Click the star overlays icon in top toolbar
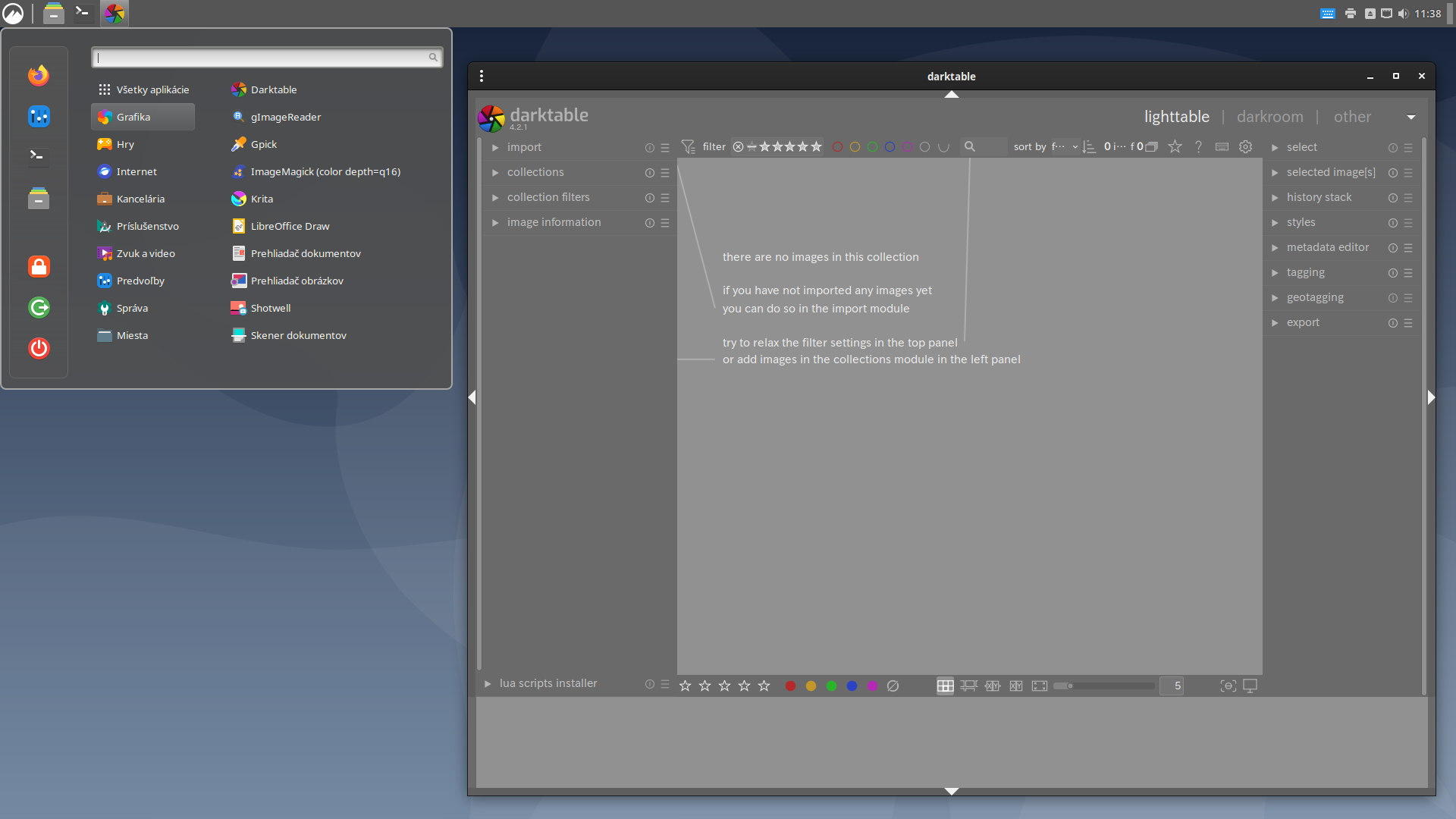The image size is (1456, 819). coord(1175,147)
